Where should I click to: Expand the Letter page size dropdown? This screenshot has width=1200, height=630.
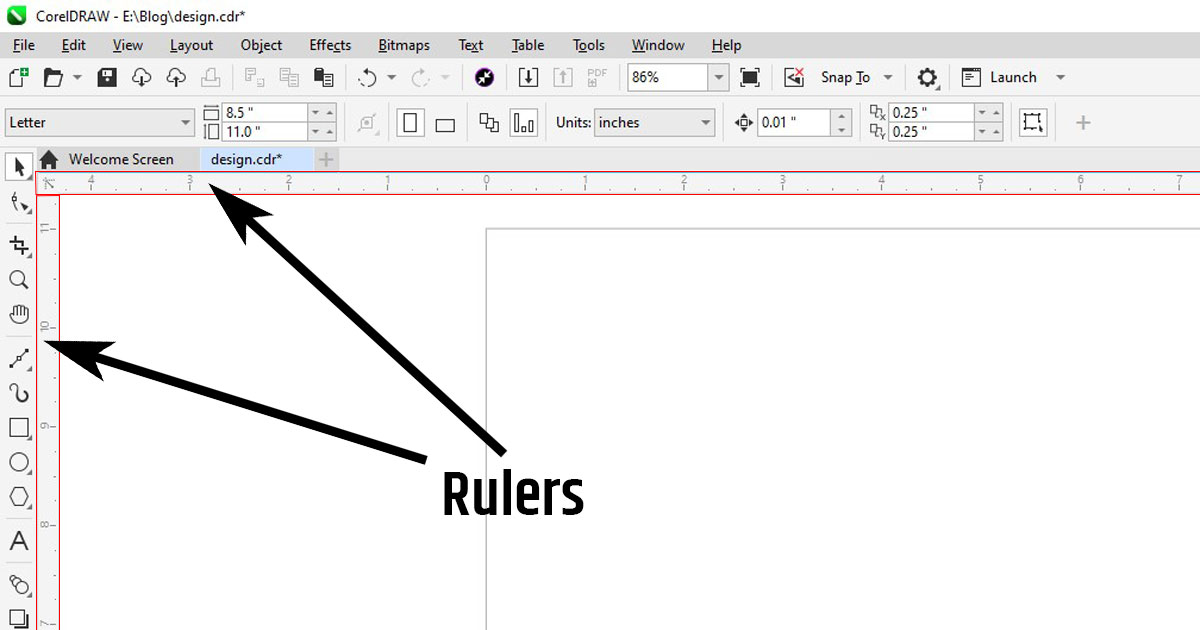tap(185, 123)
